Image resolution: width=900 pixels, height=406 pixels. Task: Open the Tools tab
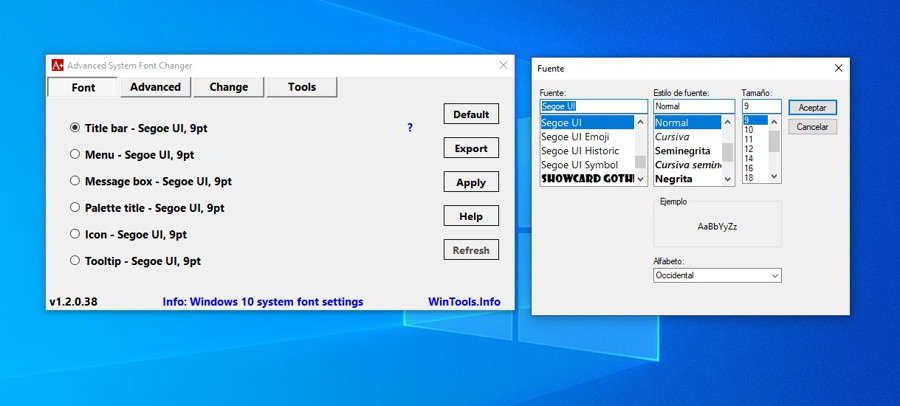(x=302, y=87)
